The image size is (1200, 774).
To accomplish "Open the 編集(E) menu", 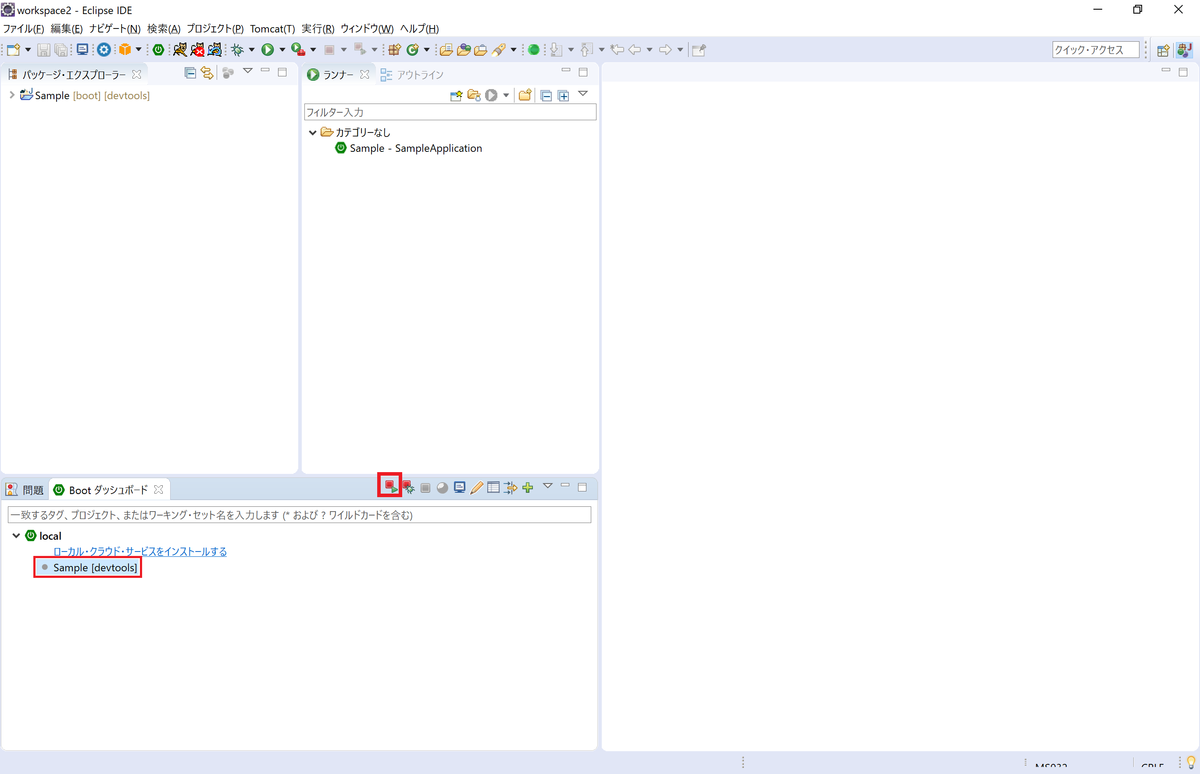I will point(67,29).
